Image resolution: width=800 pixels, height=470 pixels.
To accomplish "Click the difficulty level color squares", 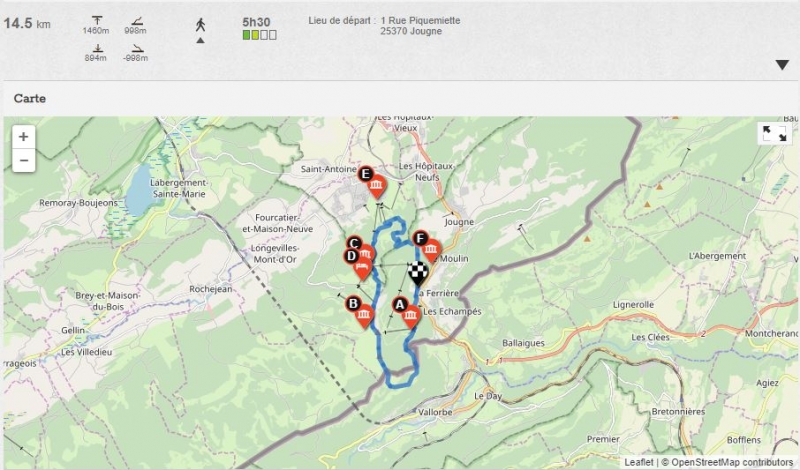I will click(259, 36).
